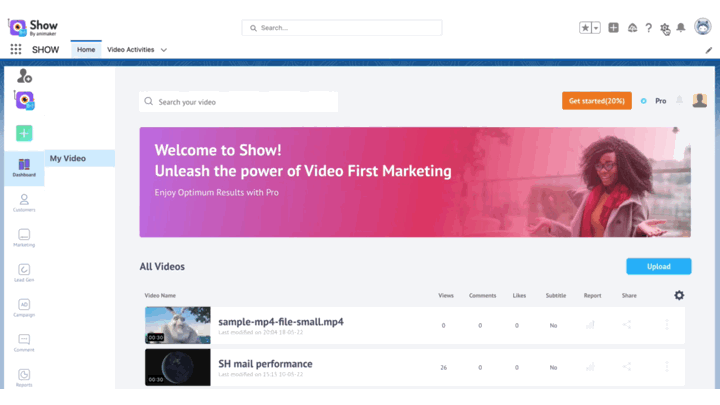Screen dimensions: 720x405
Task: Click the green plus create button
Action: [24, 133]
